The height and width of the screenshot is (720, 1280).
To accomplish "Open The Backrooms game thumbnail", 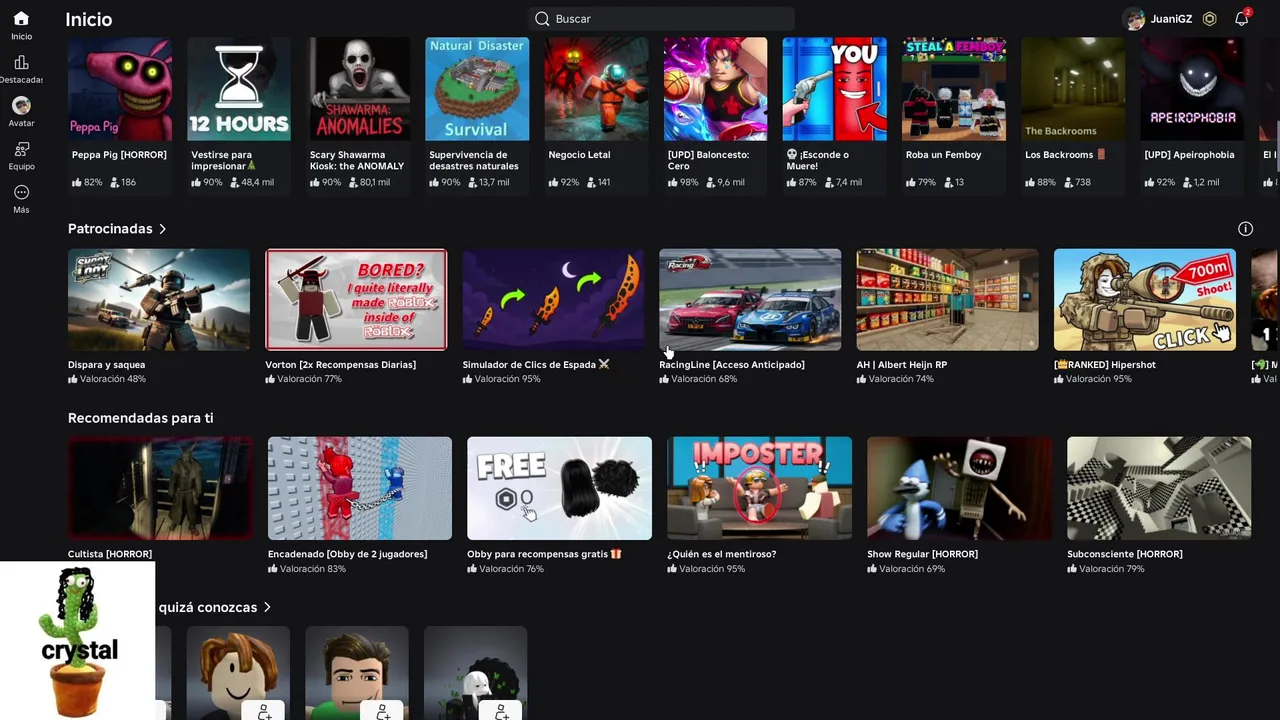I will click(1073, 89).
